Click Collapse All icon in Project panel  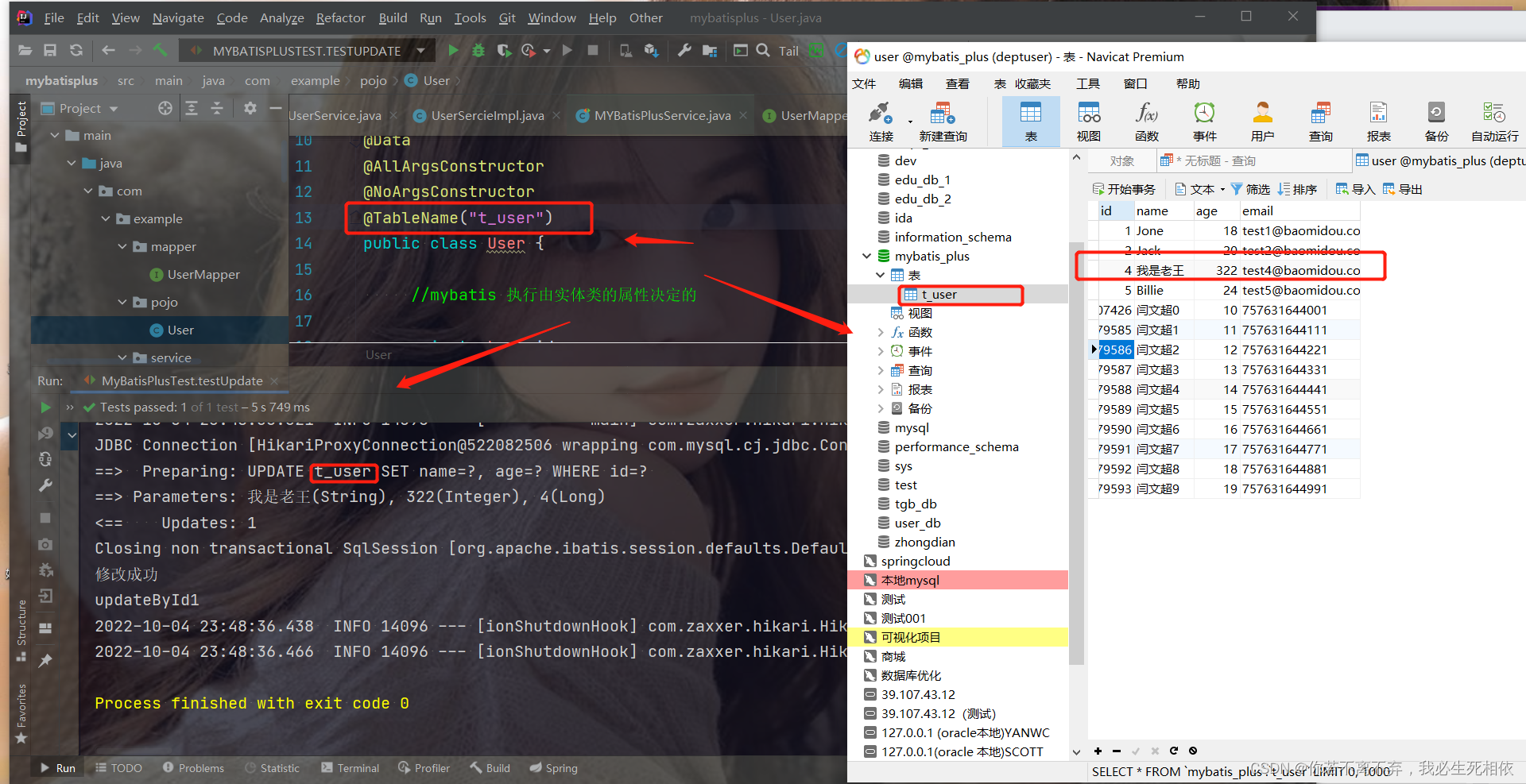217,108
